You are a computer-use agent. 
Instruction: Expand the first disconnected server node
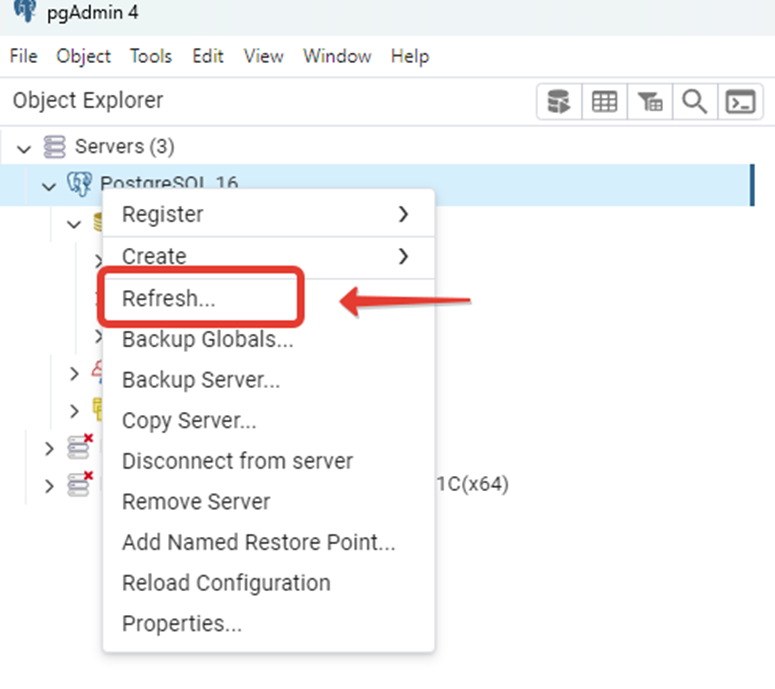coord(49,449)
